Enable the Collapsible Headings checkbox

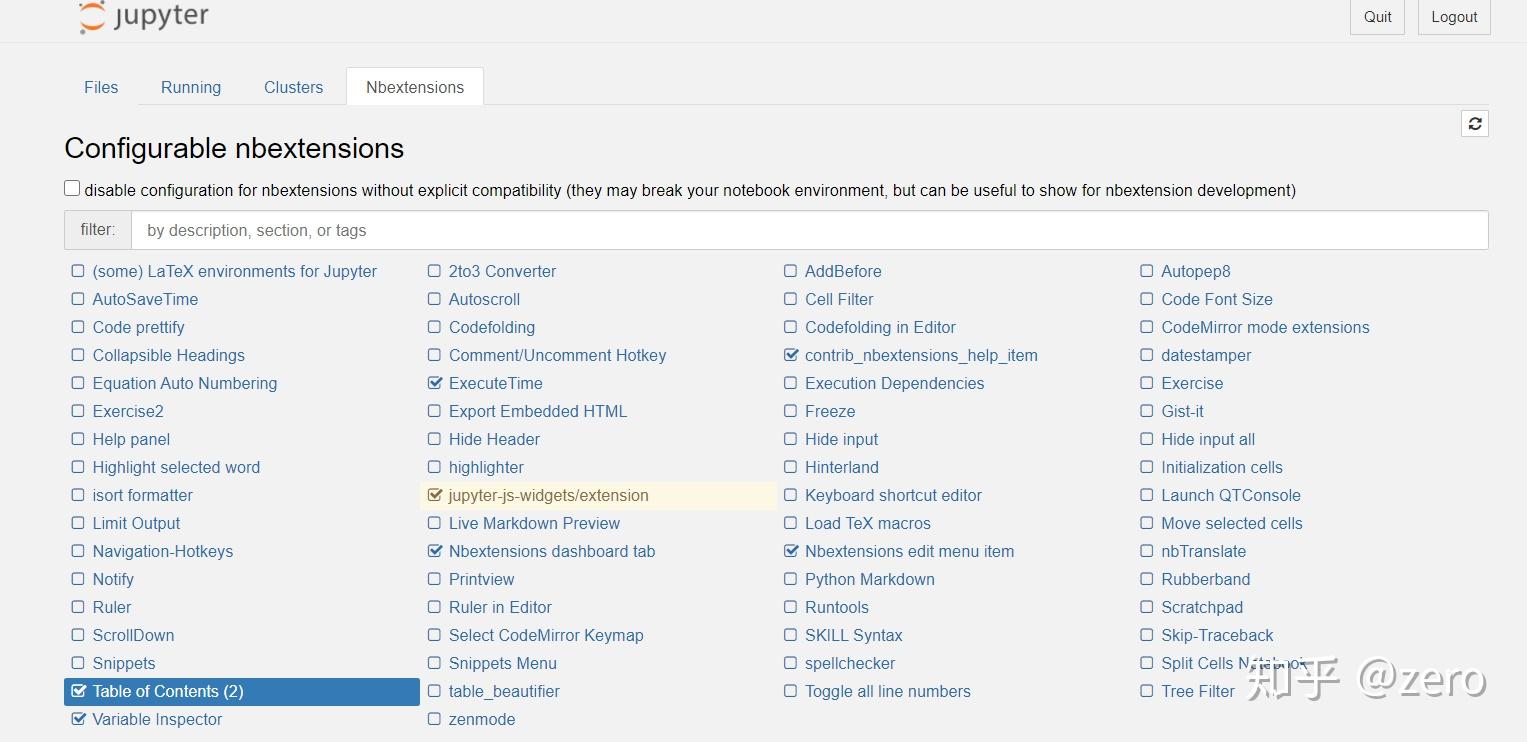tap(79, 355)
